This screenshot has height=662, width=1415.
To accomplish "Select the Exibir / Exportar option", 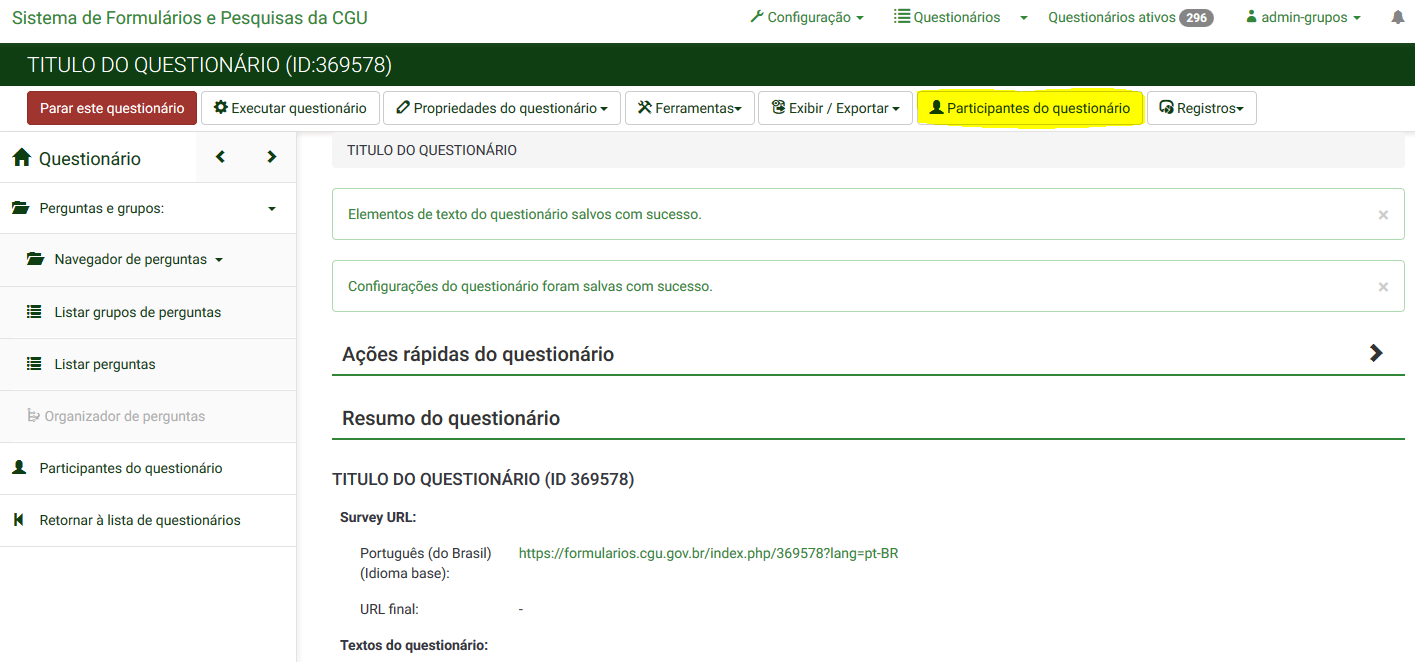I will tap(835, 107).
